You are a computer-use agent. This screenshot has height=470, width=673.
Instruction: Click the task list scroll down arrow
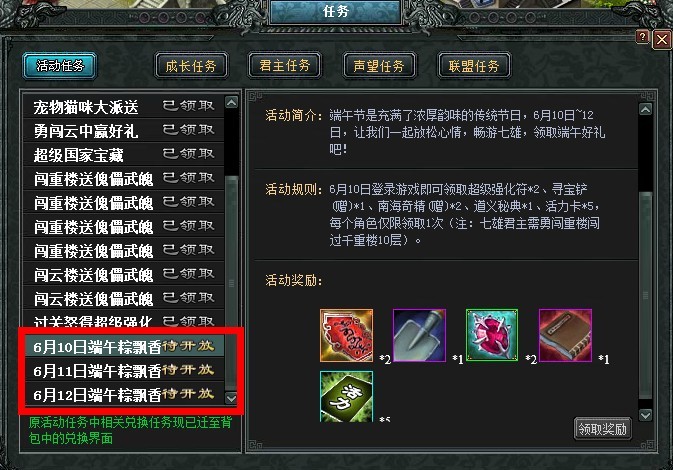(231, 398)
